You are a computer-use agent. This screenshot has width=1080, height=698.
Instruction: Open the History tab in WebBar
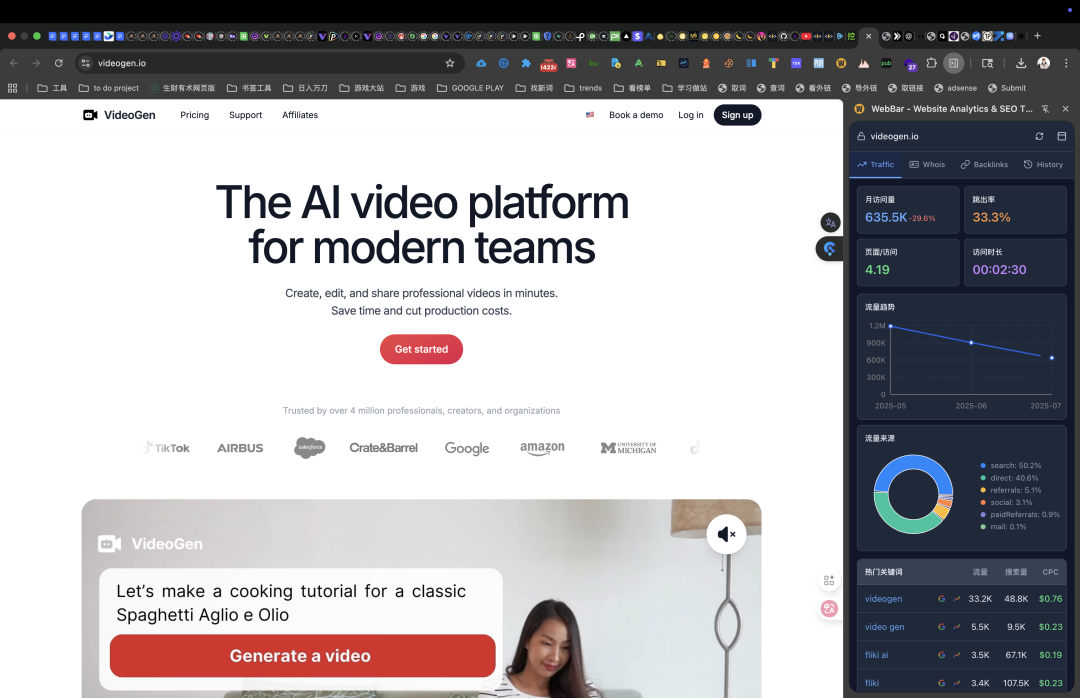[x=1043, y=165]
